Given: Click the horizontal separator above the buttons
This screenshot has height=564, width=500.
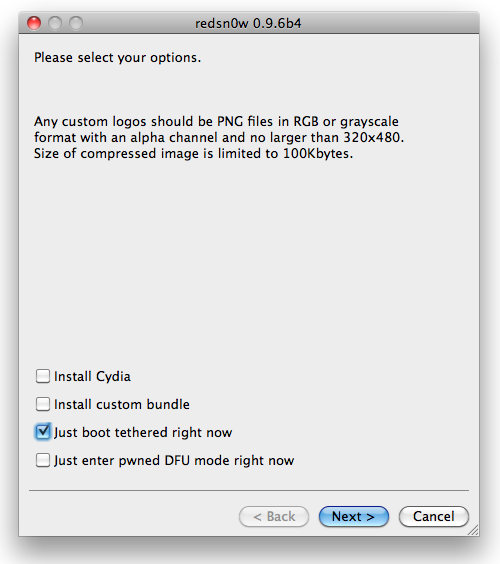Looking at the screenshot, I should [249, 490].
